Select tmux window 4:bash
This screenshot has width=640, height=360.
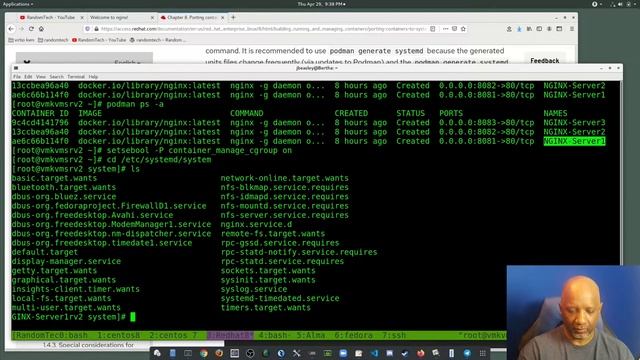point(273,335)
